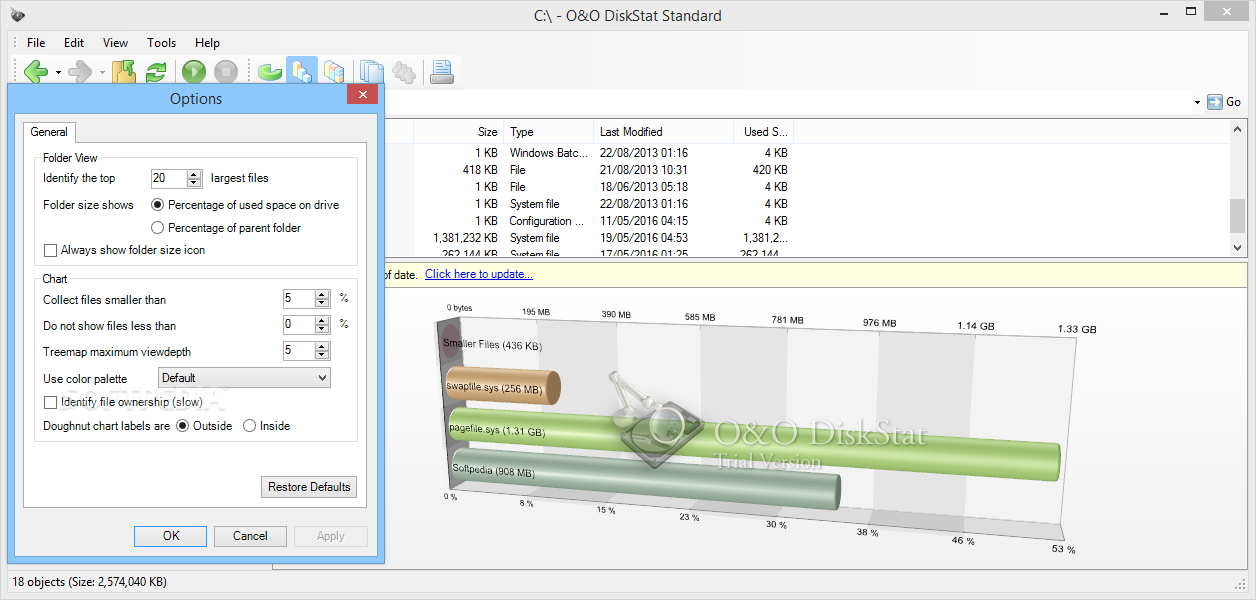Decrease Do not show files less than value

tap(322, 329)
